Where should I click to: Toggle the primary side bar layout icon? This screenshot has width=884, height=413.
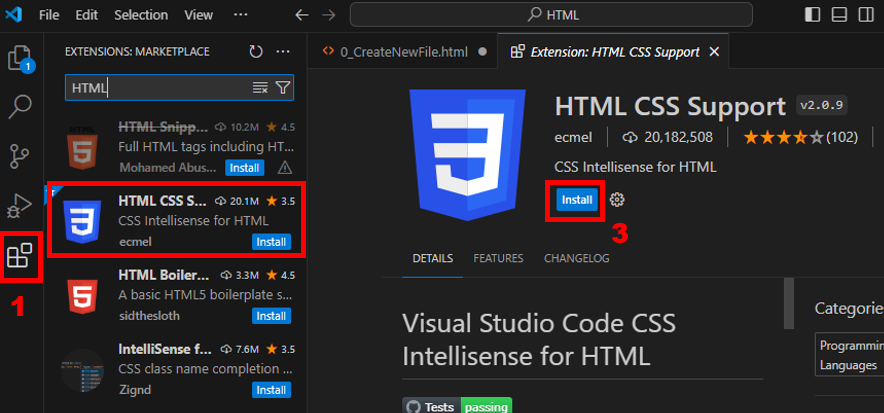(812, 15)
